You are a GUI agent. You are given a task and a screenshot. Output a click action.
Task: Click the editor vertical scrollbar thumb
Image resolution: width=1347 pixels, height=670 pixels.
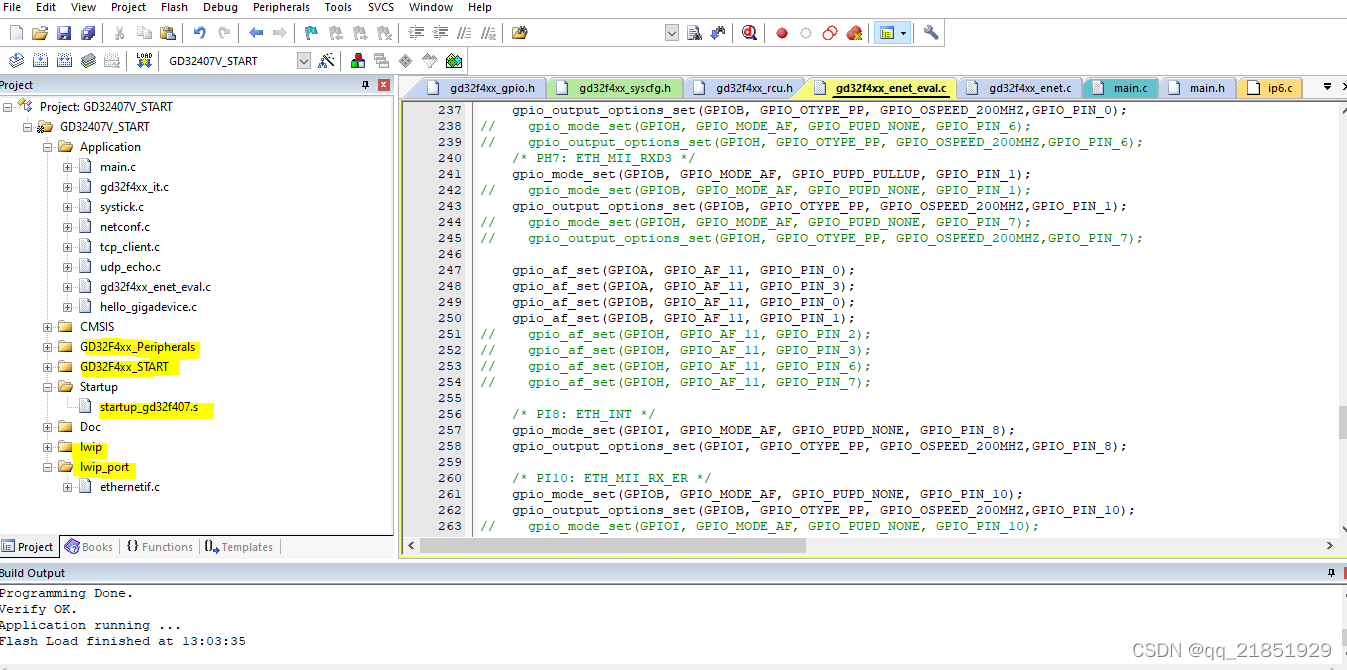[1342, 423]
